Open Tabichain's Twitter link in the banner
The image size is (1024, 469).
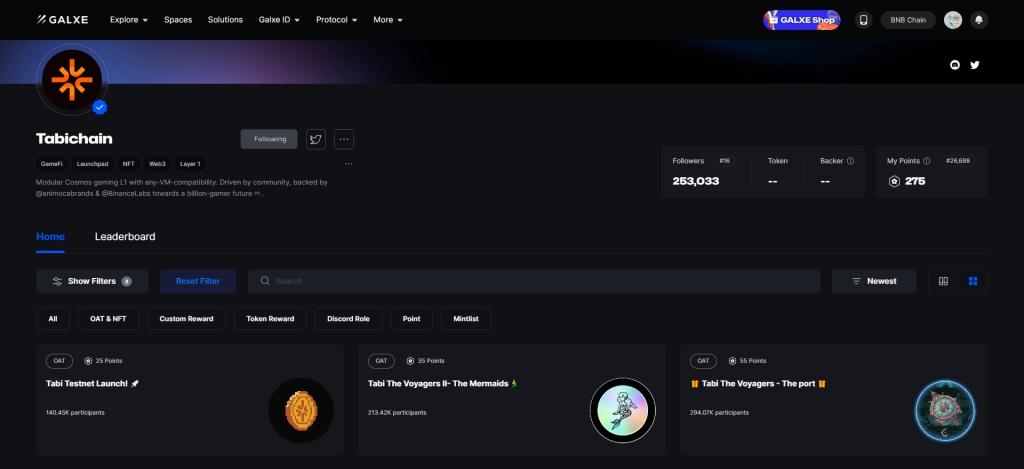tap(975, 65)
